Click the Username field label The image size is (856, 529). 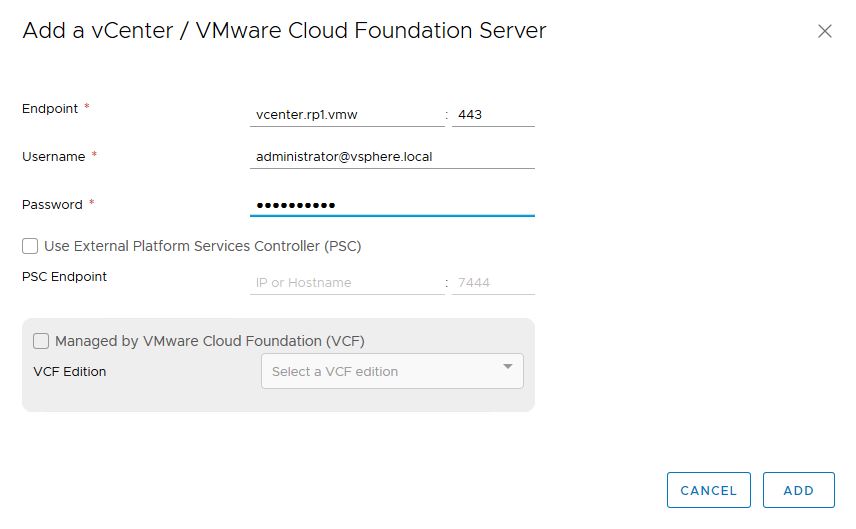pos(54,156)
